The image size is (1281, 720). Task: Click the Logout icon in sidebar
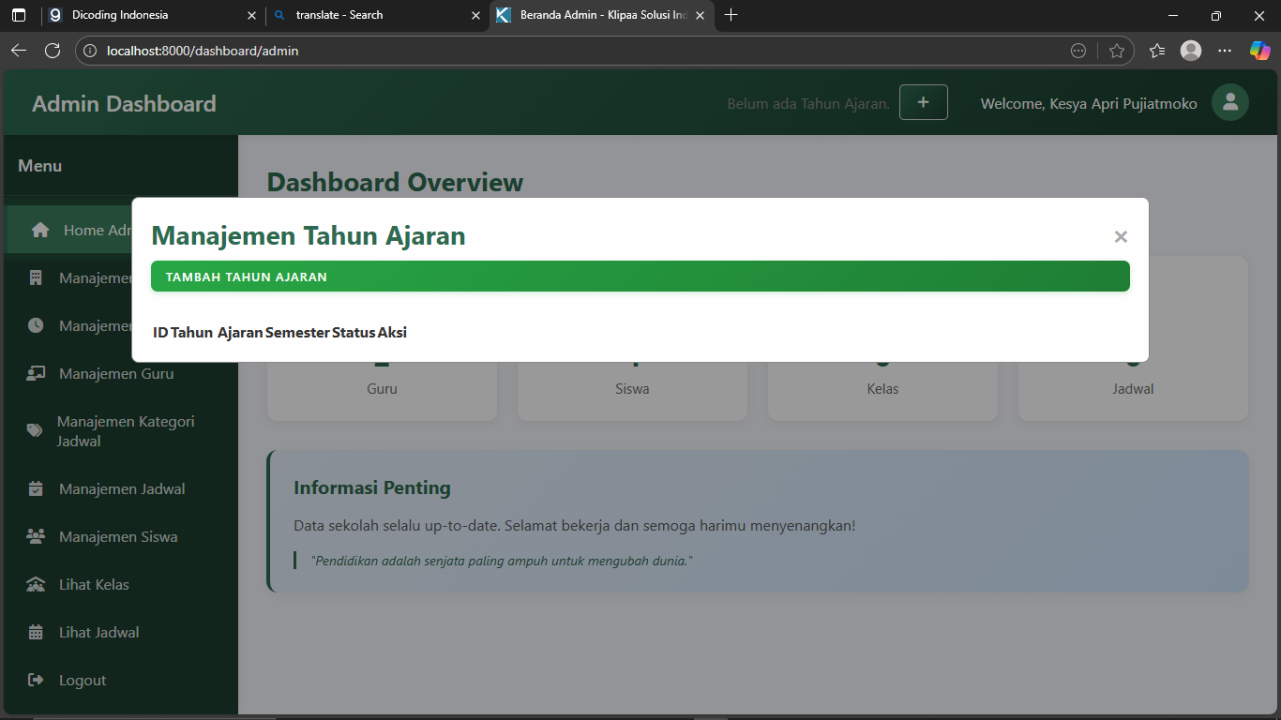click(36, 680)
